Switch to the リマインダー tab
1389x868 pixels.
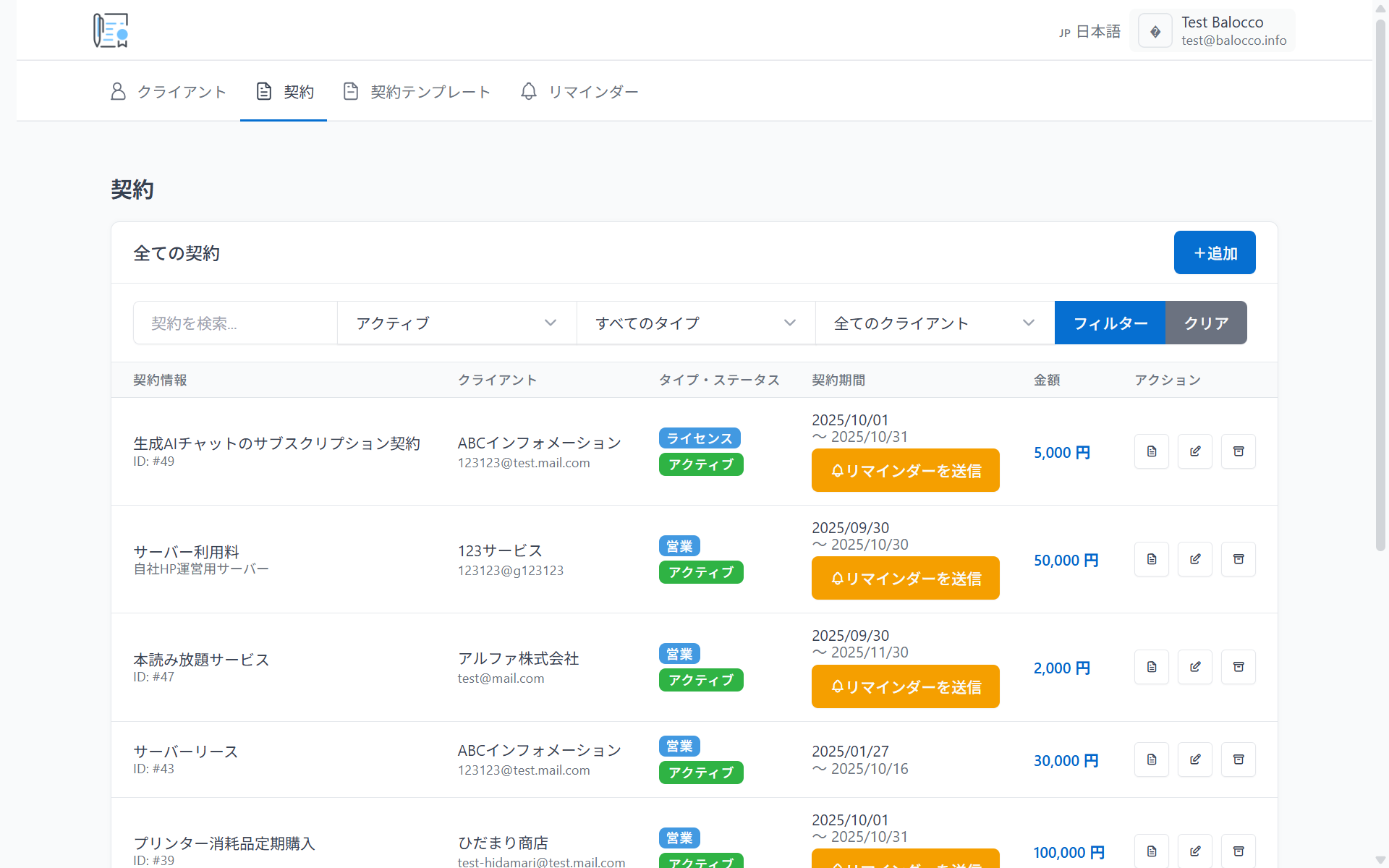579,92
